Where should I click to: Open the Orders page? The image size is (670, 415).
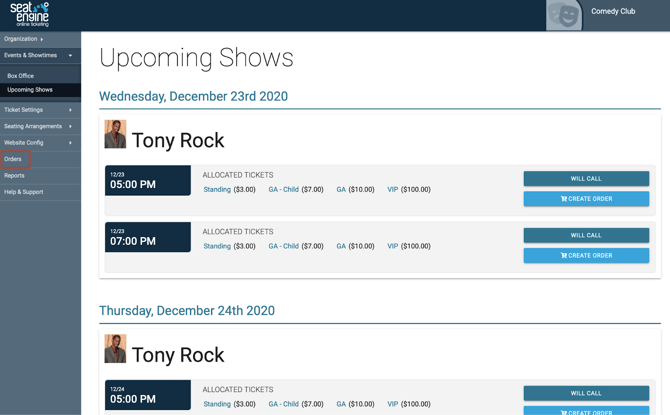(13, 159)
